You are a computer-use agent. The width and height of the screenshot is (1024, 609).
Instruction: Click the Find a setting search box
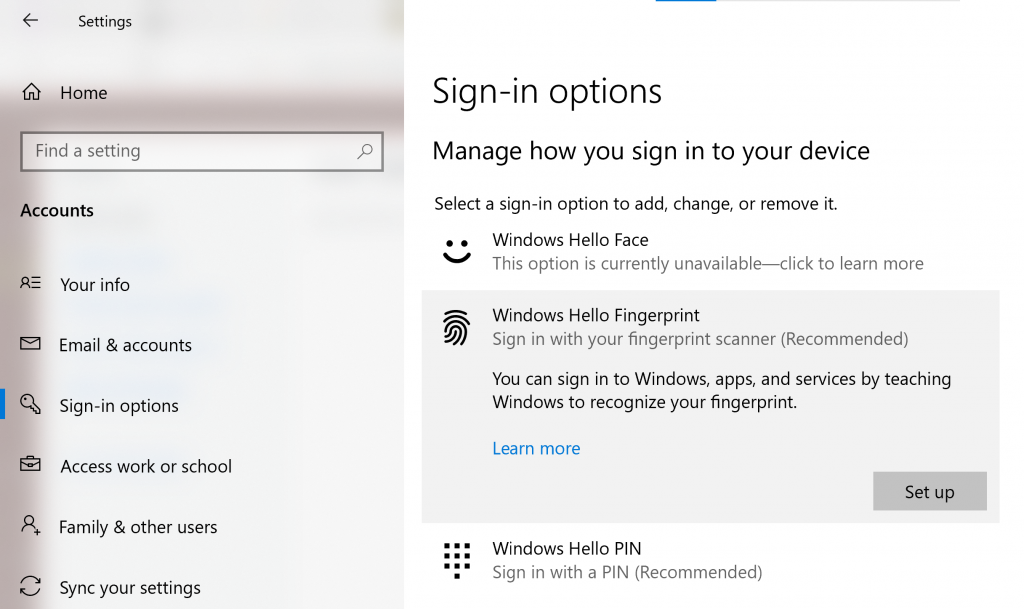tap(202, 151)
